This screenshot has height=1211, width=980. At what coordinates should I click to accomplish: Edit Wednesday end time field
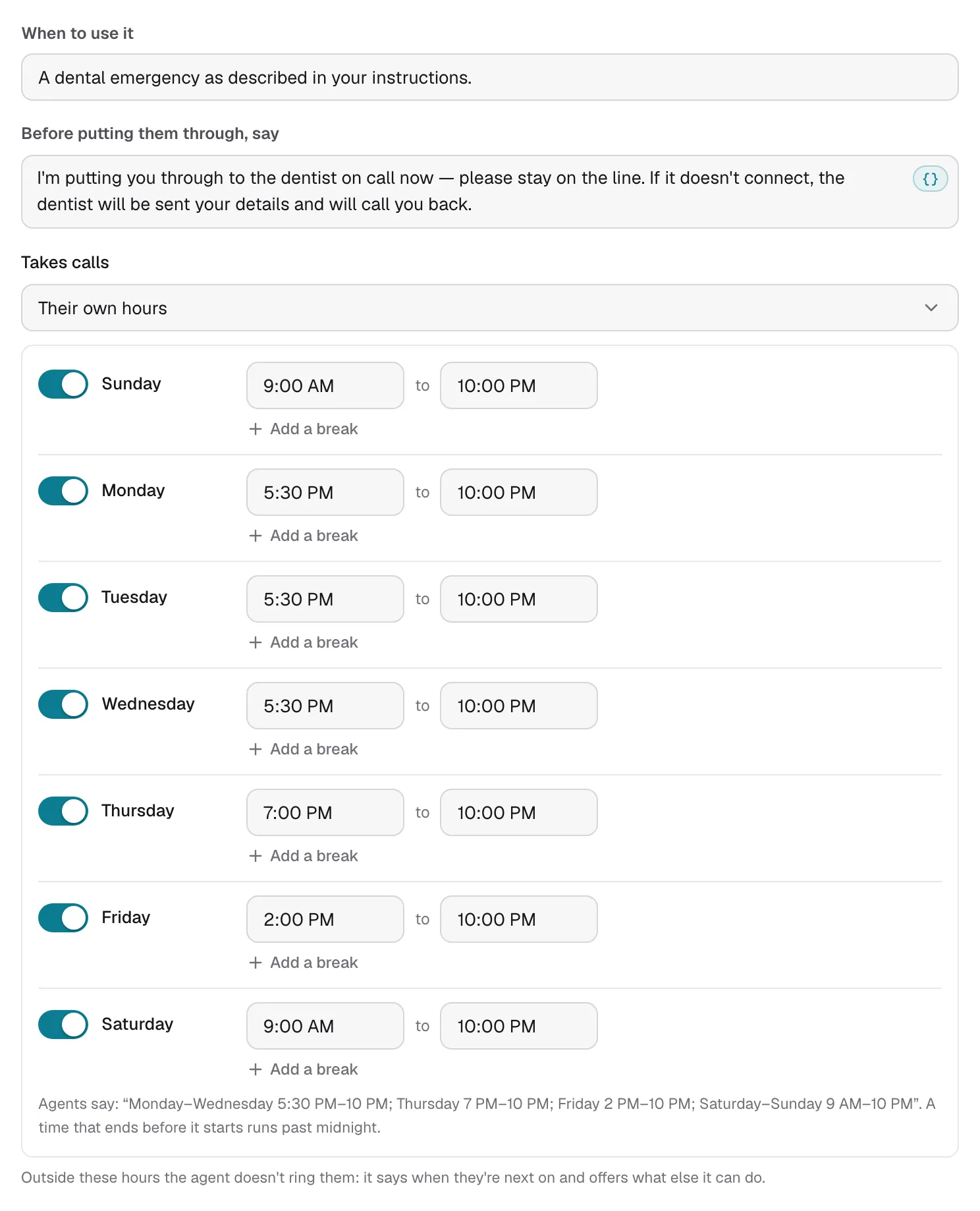pyautogui.click(x=519, y=706)
